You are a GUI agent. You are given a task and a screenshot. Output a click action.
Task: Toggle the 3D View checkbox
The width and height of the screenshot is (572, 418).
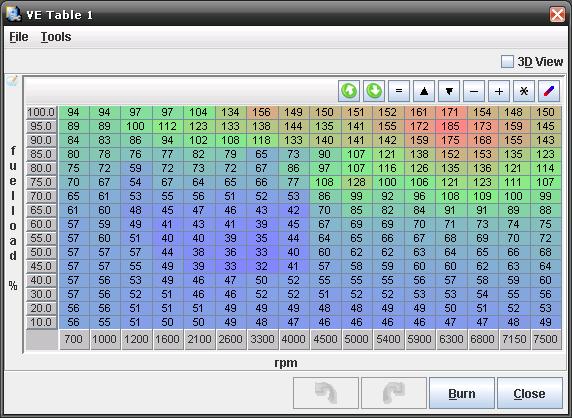pos(507,62)
